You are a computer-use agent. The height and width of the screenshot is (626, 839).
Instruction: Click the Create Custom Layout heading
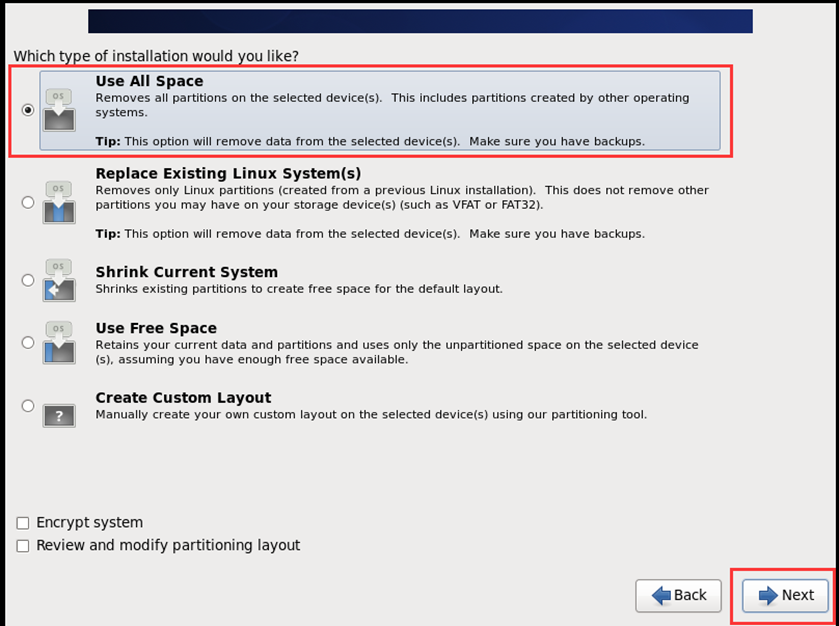(183, 398)
